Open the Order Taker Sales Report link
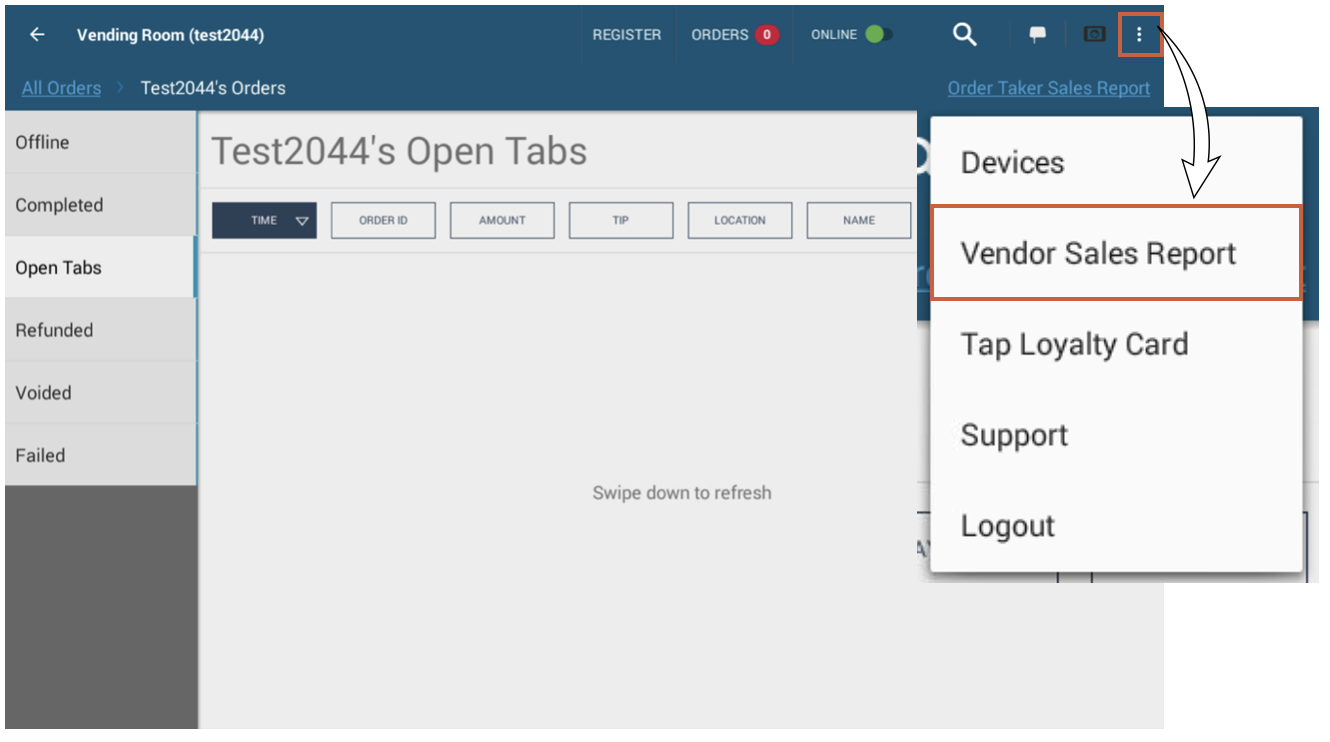Viewport: 1330px width, 742px height. [1049, 88]
